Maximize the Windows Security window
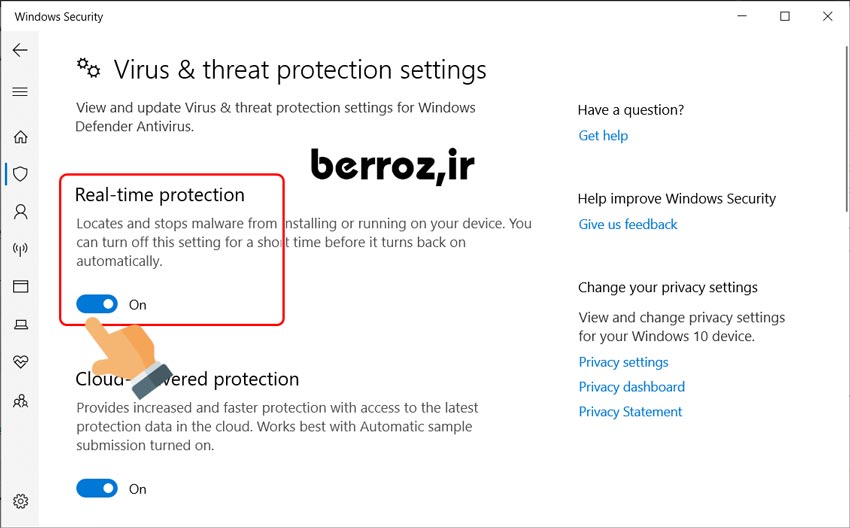The width and height of the screenshot is (850, 528). coord(785,16)
